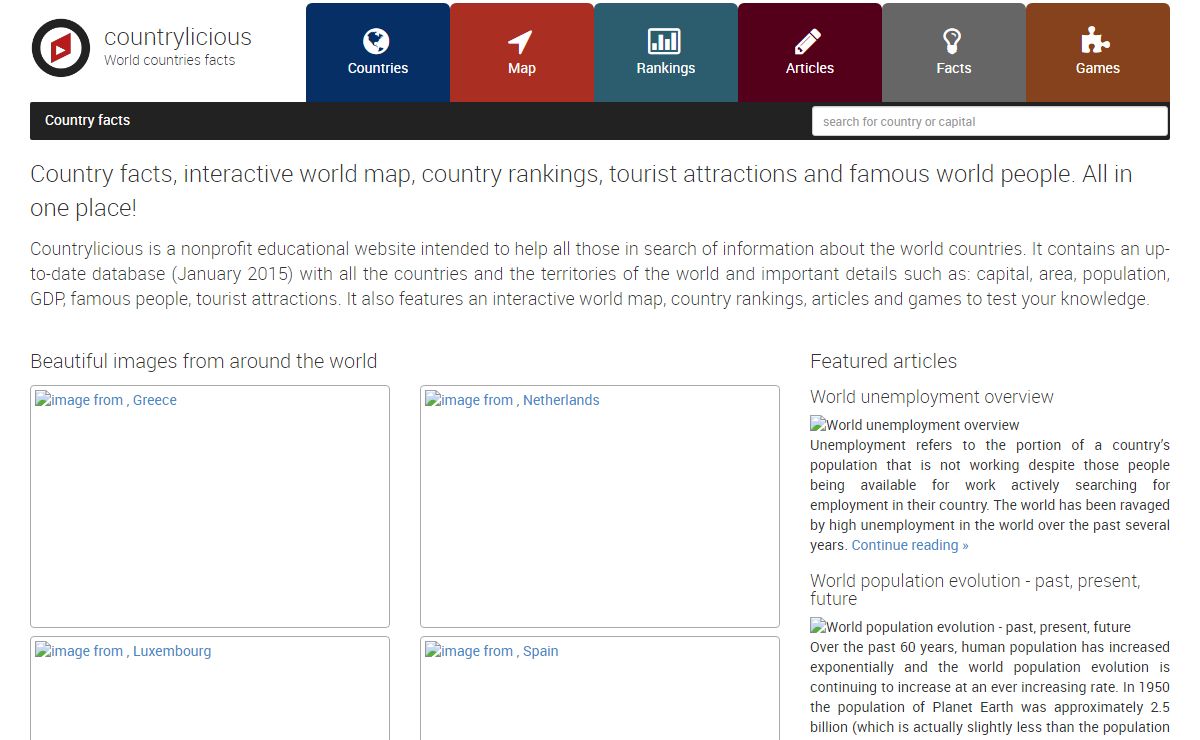This screenshot has height=740, width=1200.
Task: Click the Featured articles heading
Action: pyautogui.click(x=884, y=361)
